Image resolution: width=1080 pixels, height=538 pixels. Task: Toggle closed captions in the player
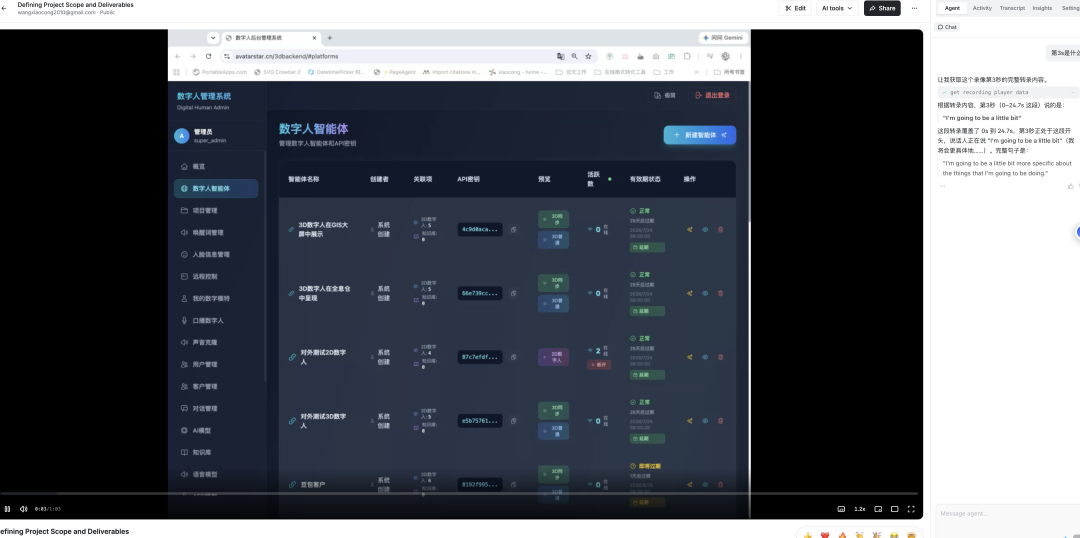(841, 509)
